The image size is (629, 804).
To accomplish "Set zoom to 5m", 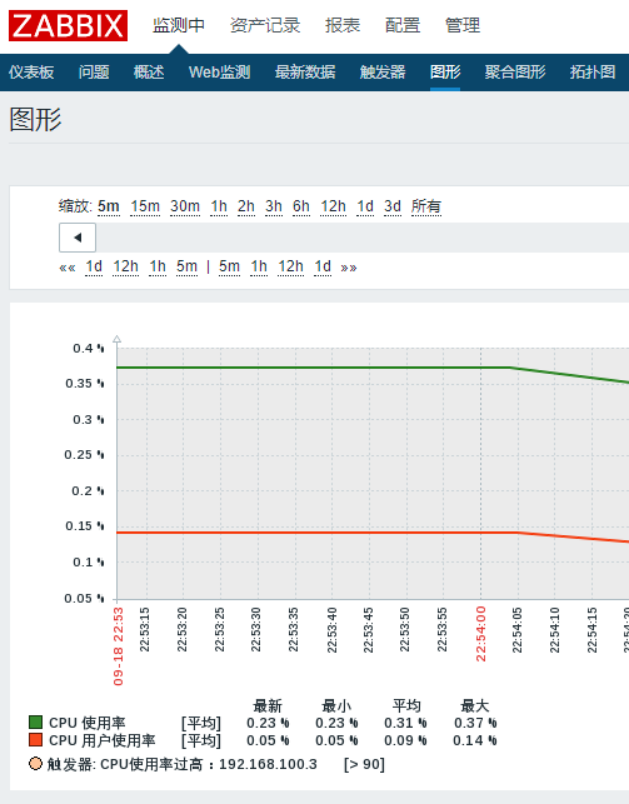I will coord(109,207).
